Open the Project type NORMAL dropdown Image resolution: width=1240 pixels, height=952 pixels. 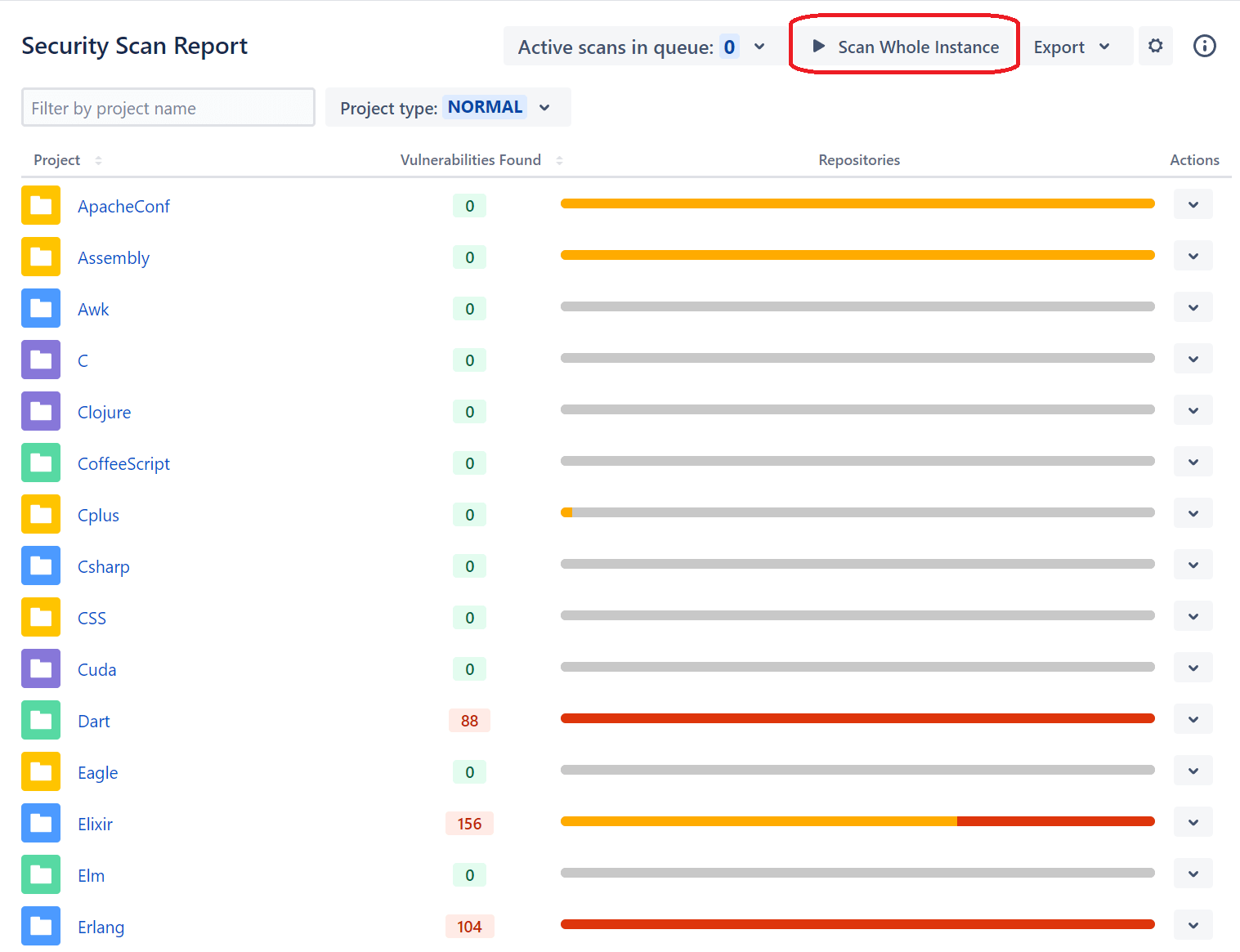(x=544, y=107)
